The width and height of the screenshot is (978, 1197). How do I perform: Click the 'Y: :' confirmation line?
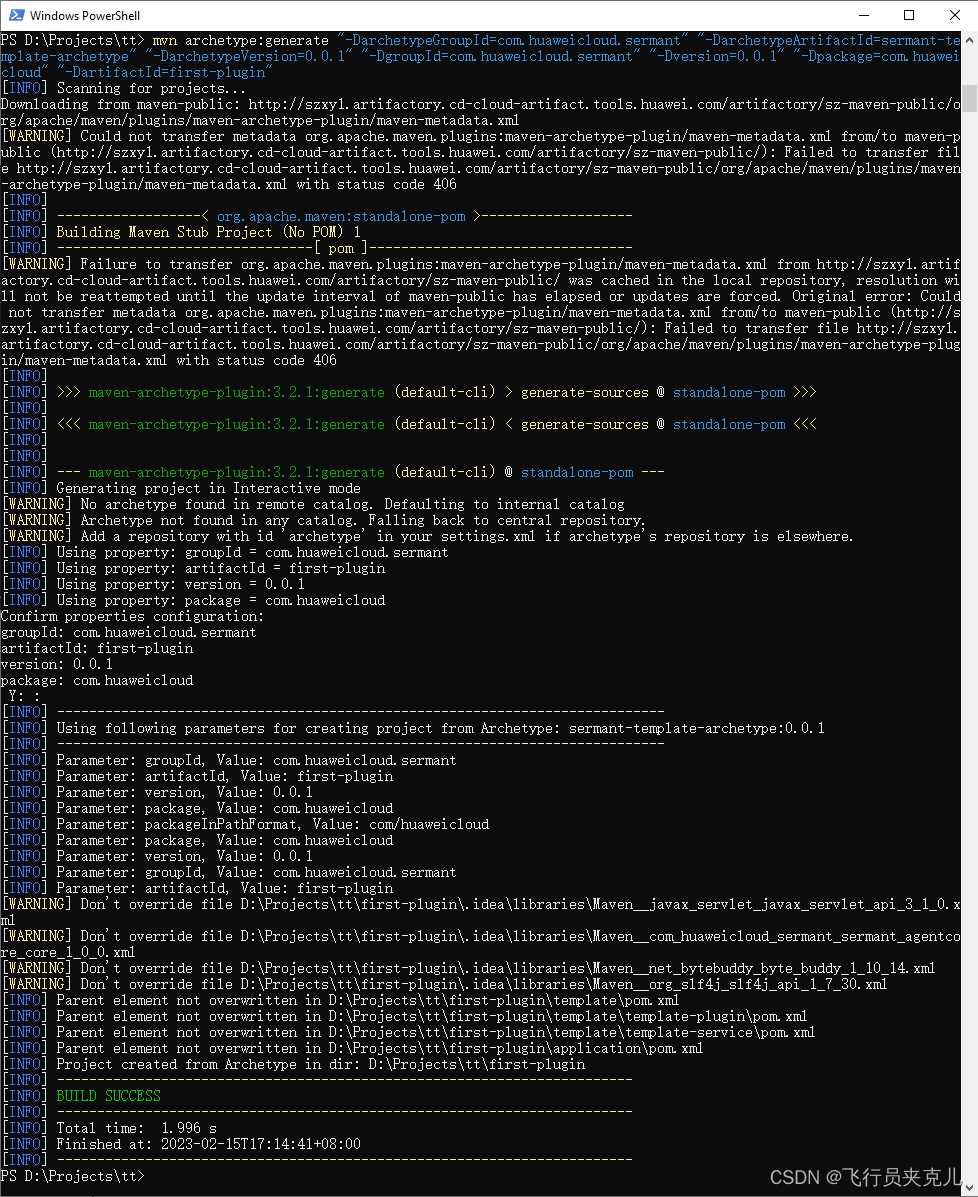[24, 696]
